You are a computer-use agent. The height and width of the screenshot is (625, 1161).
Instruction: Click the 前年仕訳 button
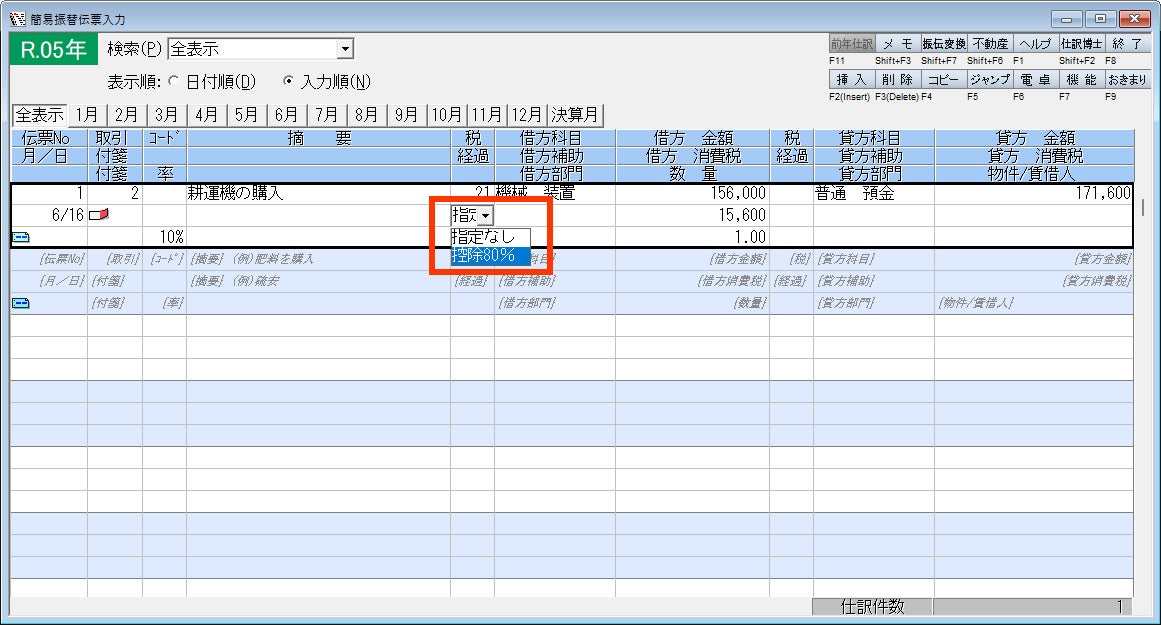pyautogui.click(x=851, y=44)
